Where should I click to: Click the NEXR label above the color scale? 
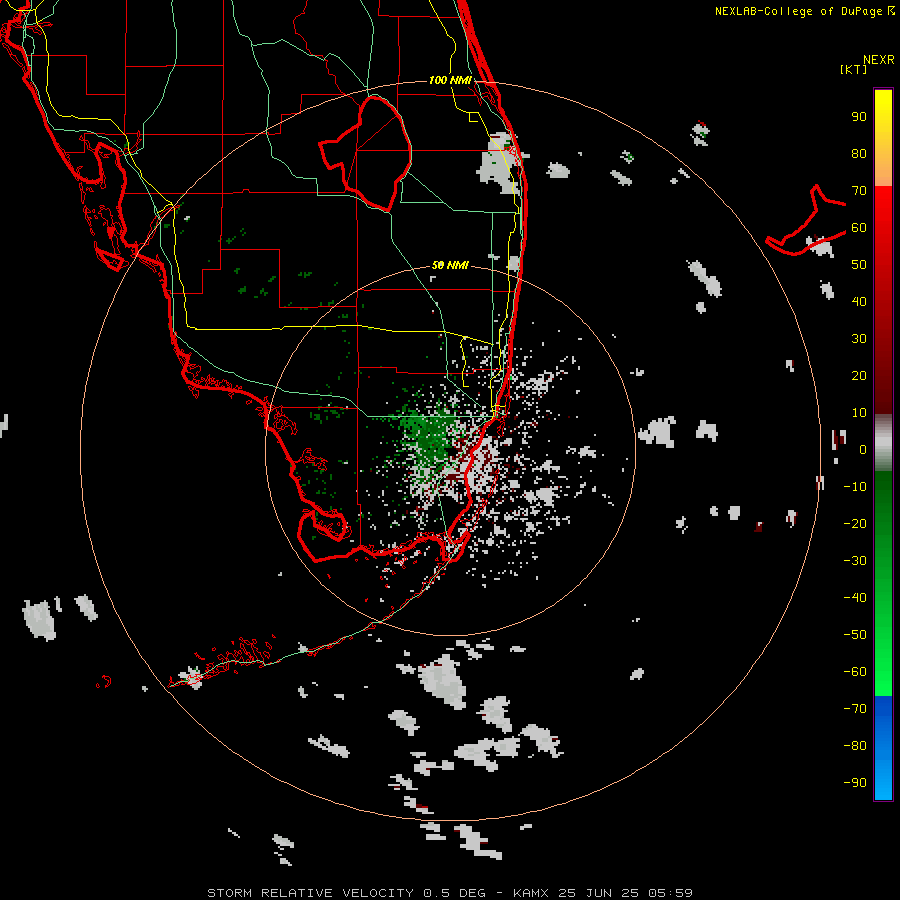click(x=879, y=60)
